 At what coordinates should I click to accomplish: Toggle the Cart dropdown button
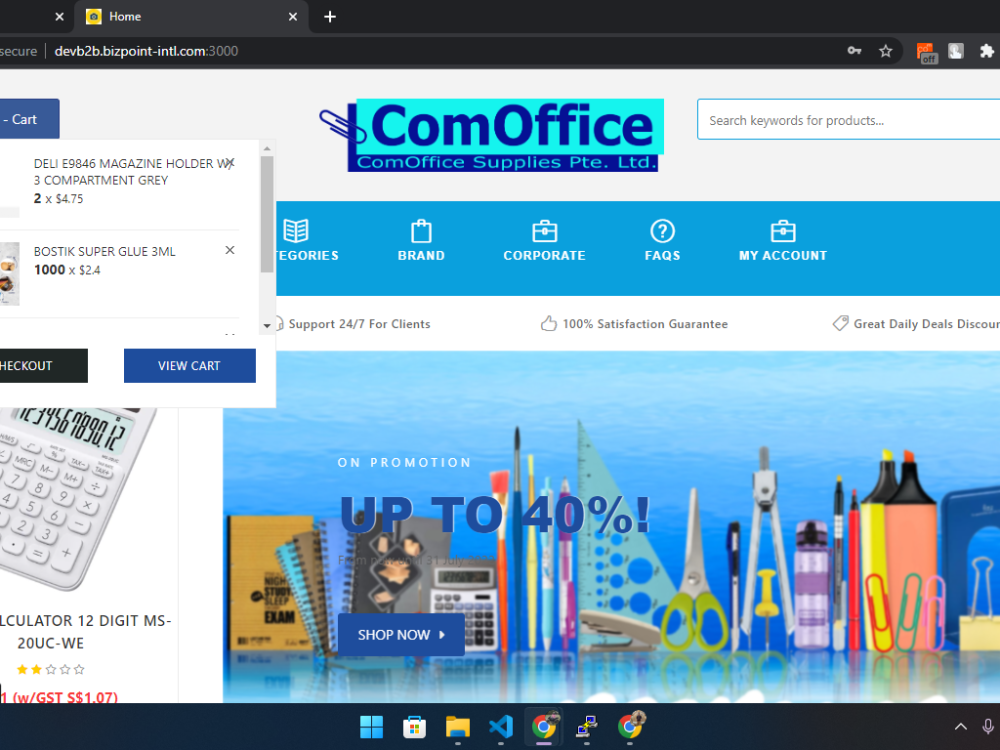click(29, 119)
